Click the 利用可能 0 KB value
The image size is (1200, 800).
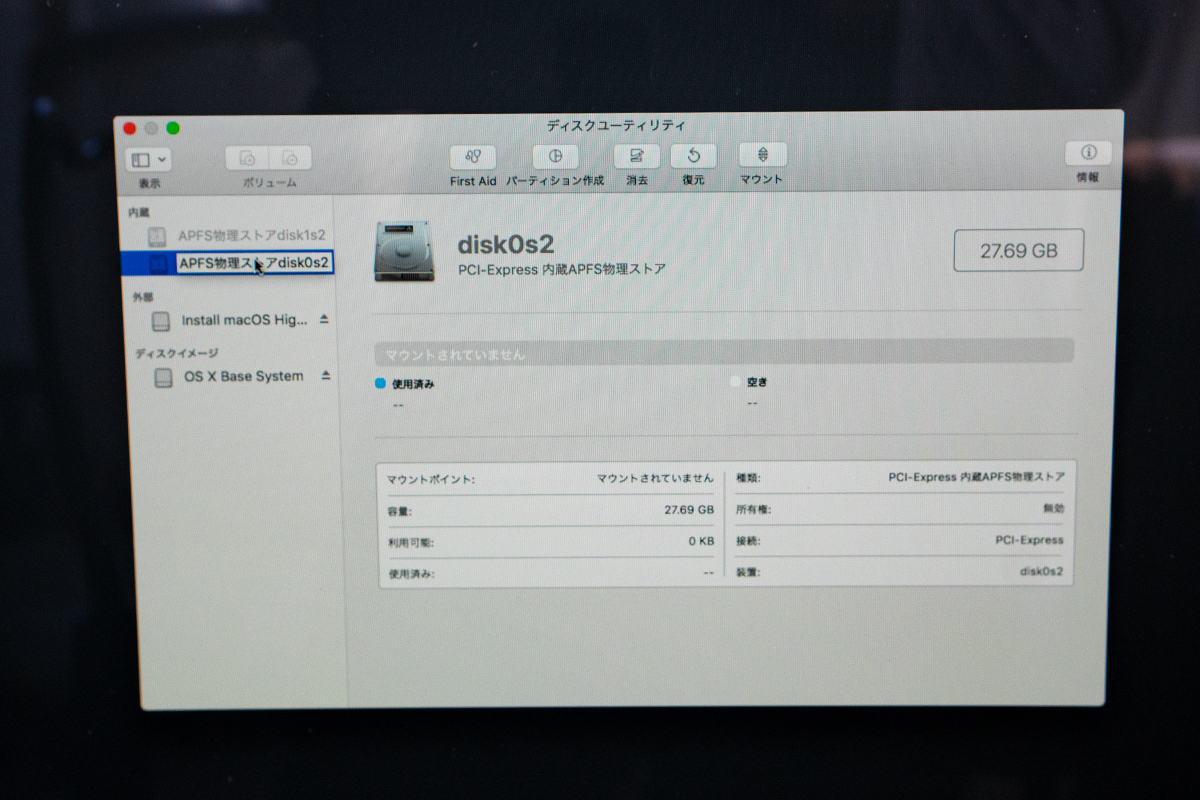(x=700, y=541)
